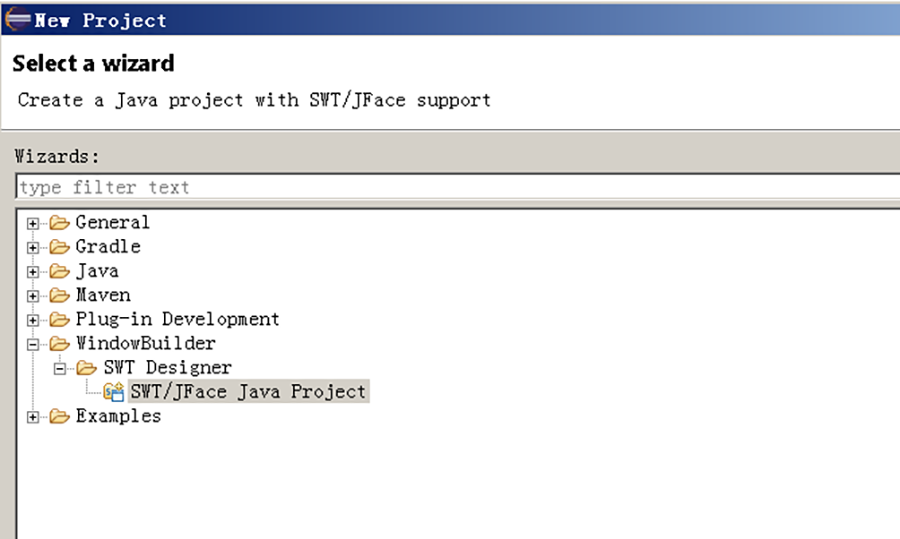
Task: Select SWT/JFace Java Project item
Action: (248, 391)
